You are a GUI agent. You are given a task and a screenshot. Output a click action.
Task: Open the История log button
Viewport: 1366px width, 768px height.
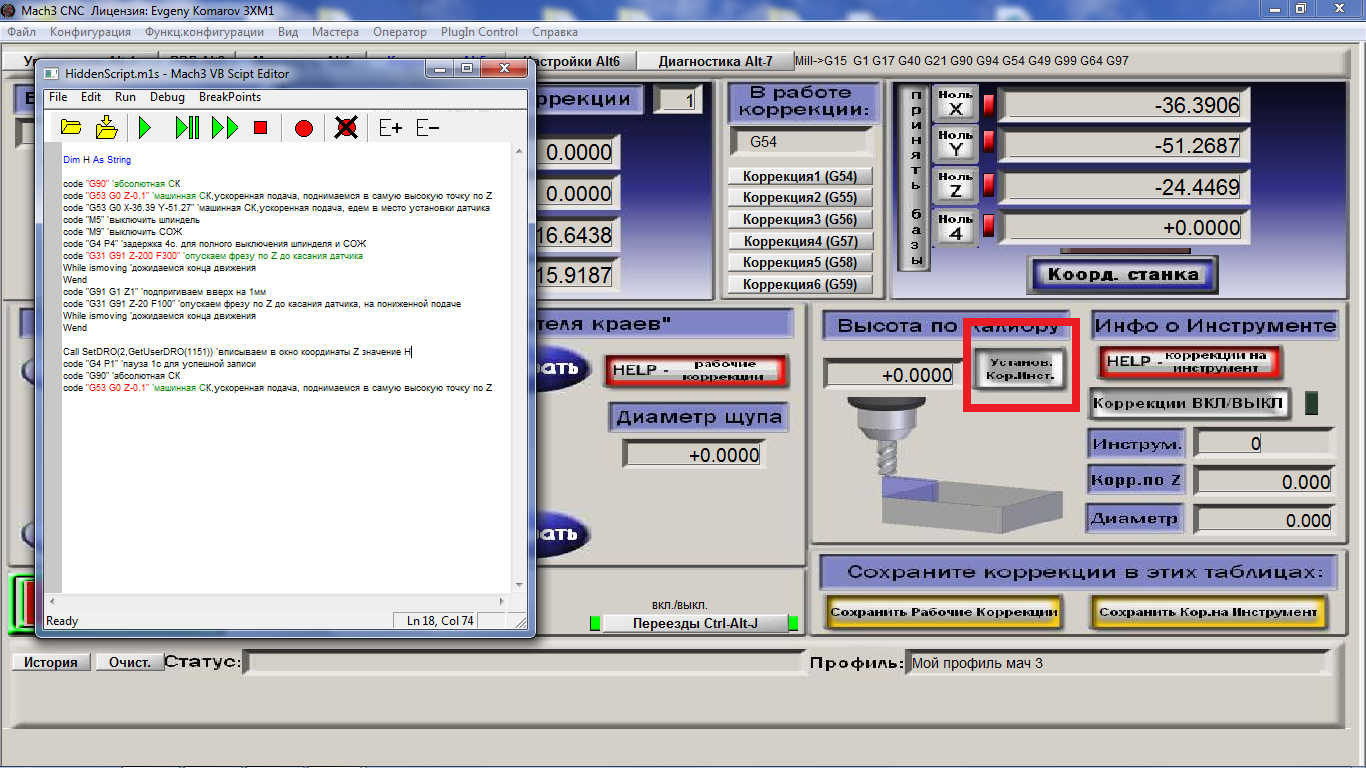[x=51, y=662]
